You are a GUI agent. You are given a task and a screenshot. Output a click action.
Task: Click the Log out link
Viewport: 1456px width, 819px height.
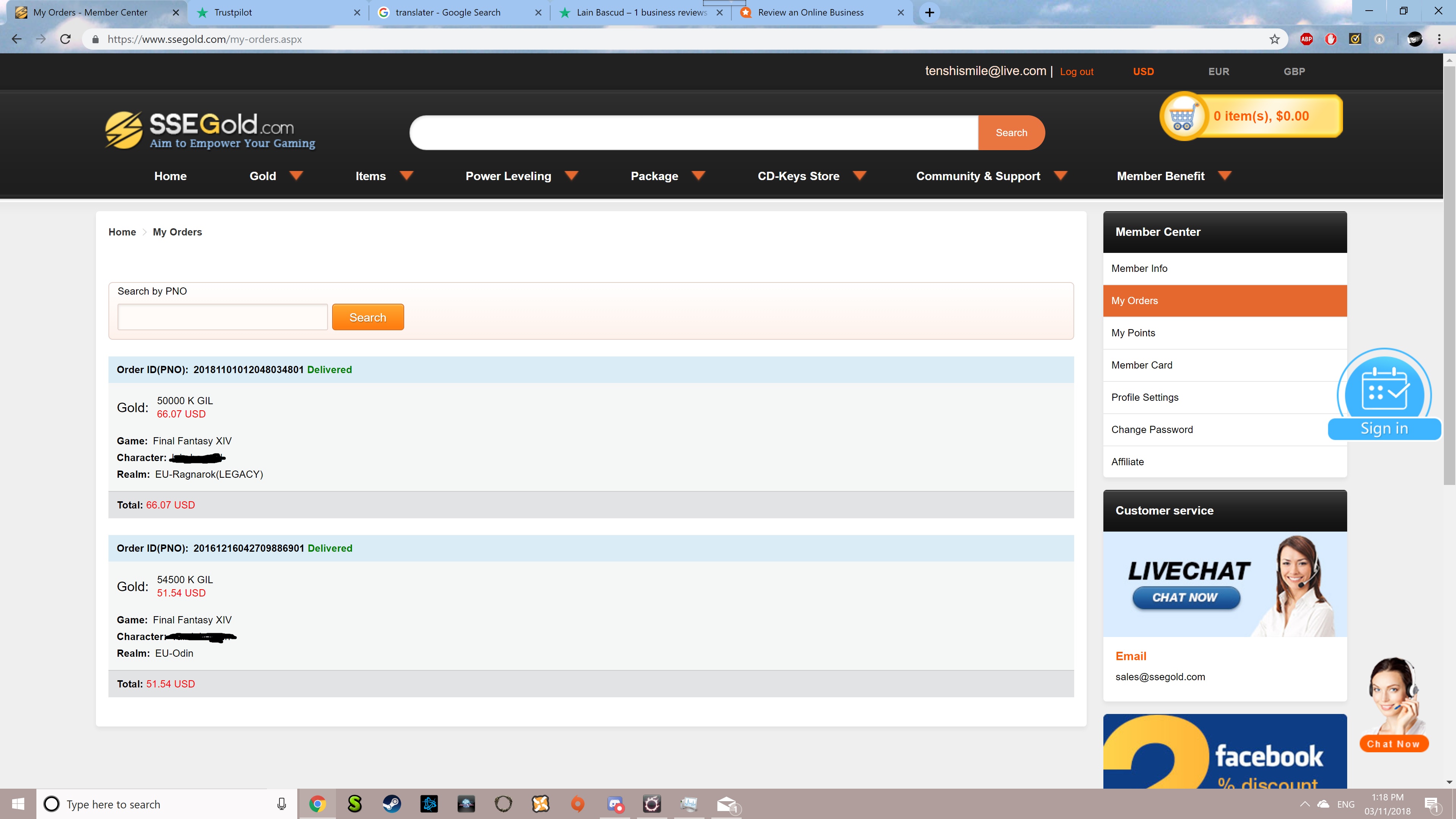tap(1076, 72)
